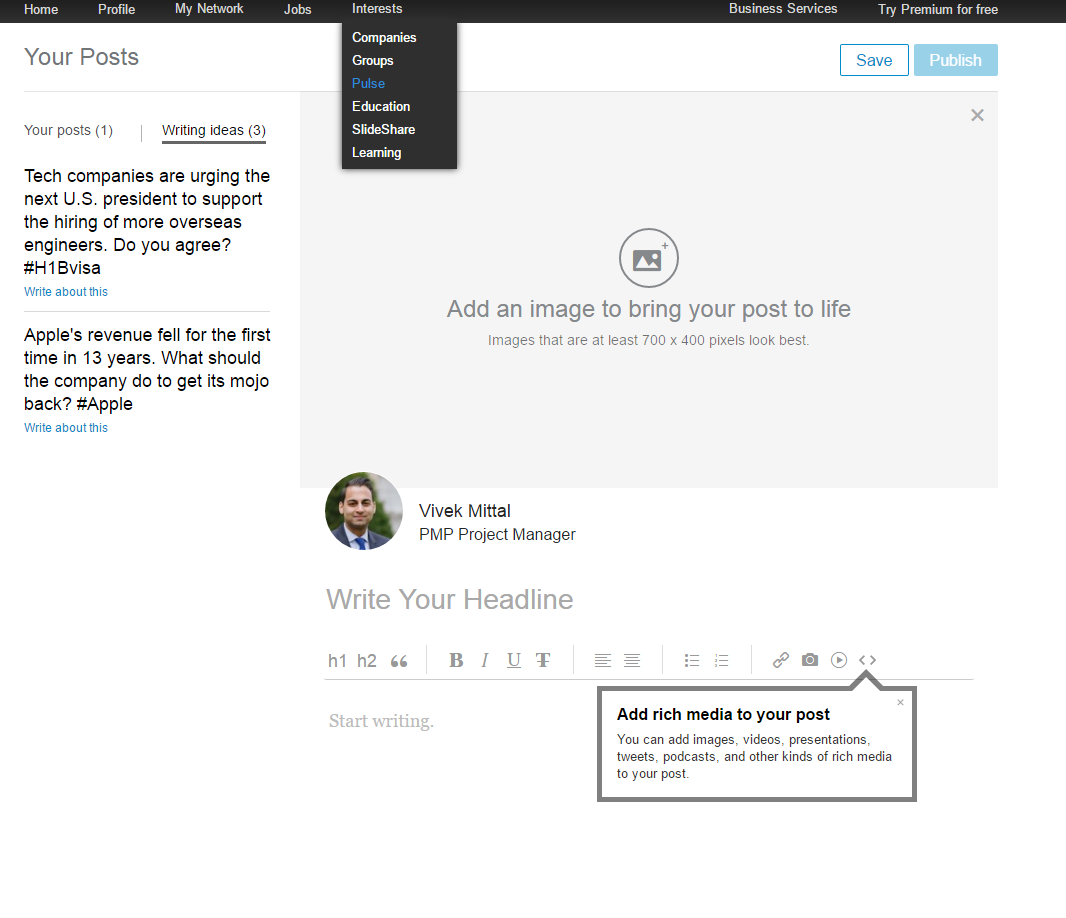Screen dimensions: 1066x918
Task: Select Pulse from the Interests dropdown
Action: [x=368, y=84]
